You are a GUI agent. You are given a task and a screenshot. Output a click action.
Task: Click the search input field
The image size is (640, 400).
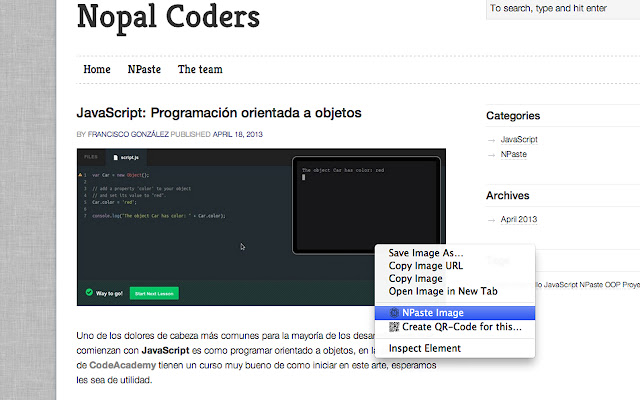point(563,9)
